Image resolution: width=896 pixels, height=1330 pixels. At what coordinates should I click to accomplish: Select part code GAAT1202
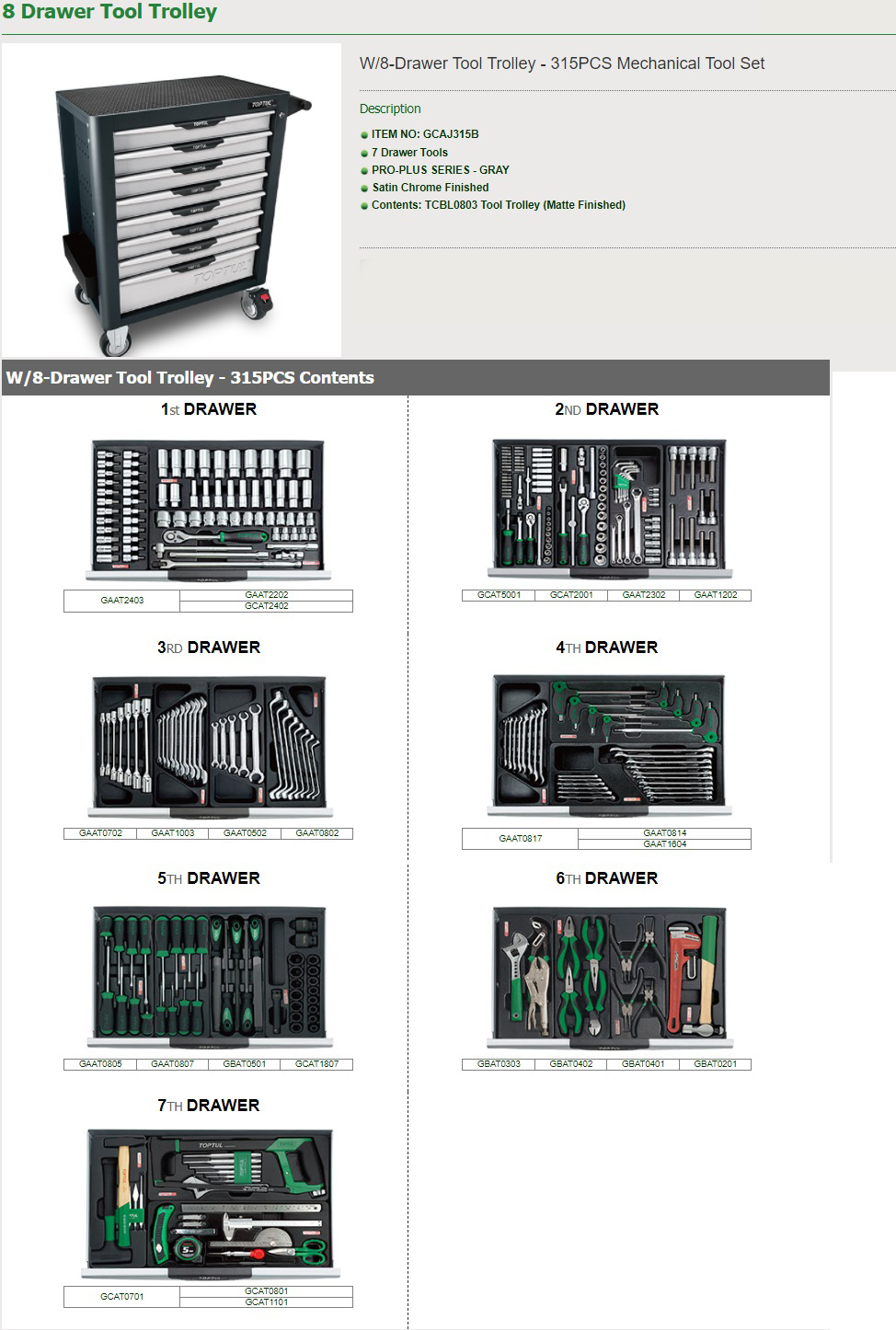pyautogui.click(x=716, y=595)
